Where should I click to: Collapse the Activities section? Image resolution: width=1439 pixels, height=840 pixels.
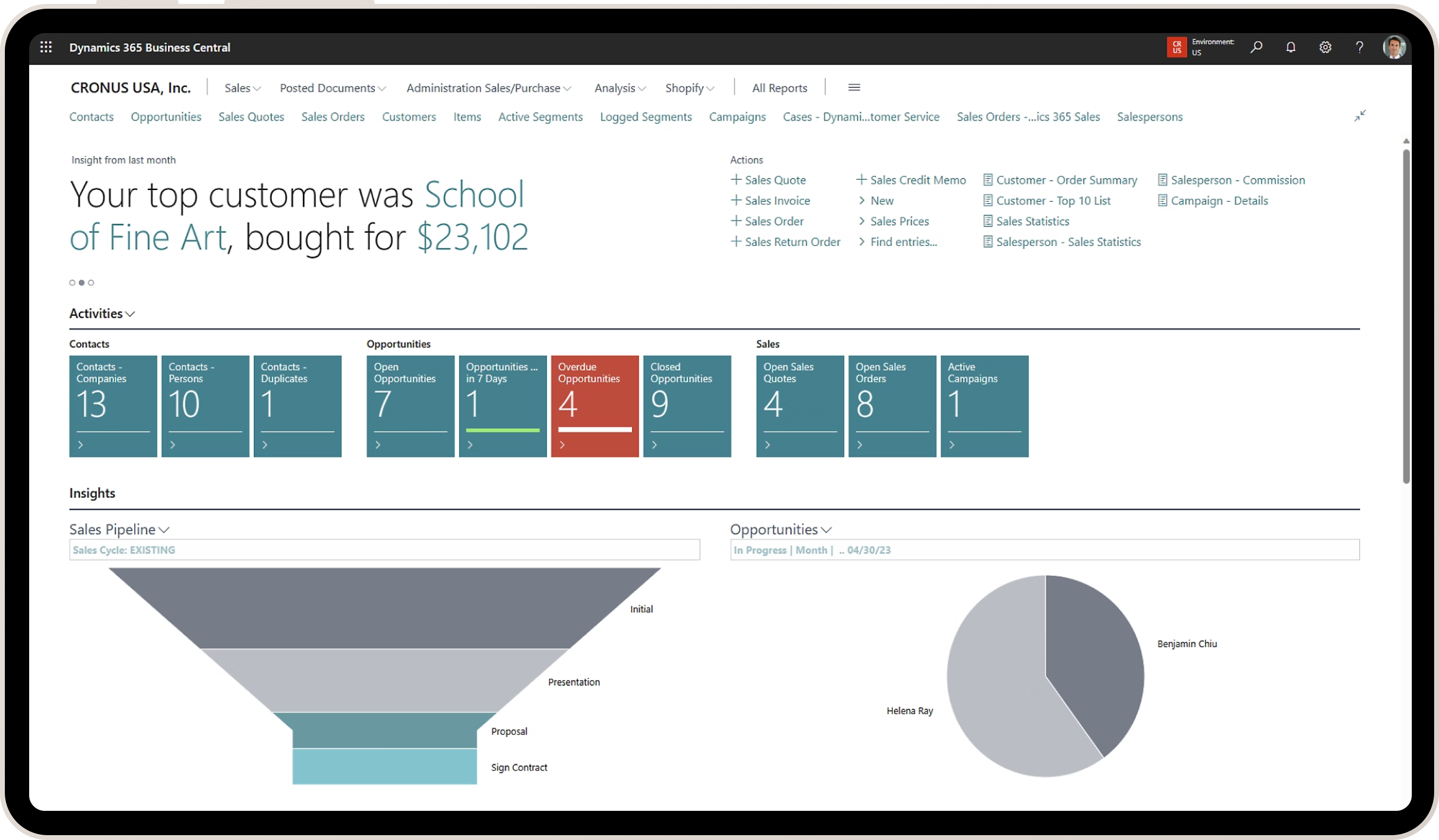pyautogui.click(x=102, y=314)
